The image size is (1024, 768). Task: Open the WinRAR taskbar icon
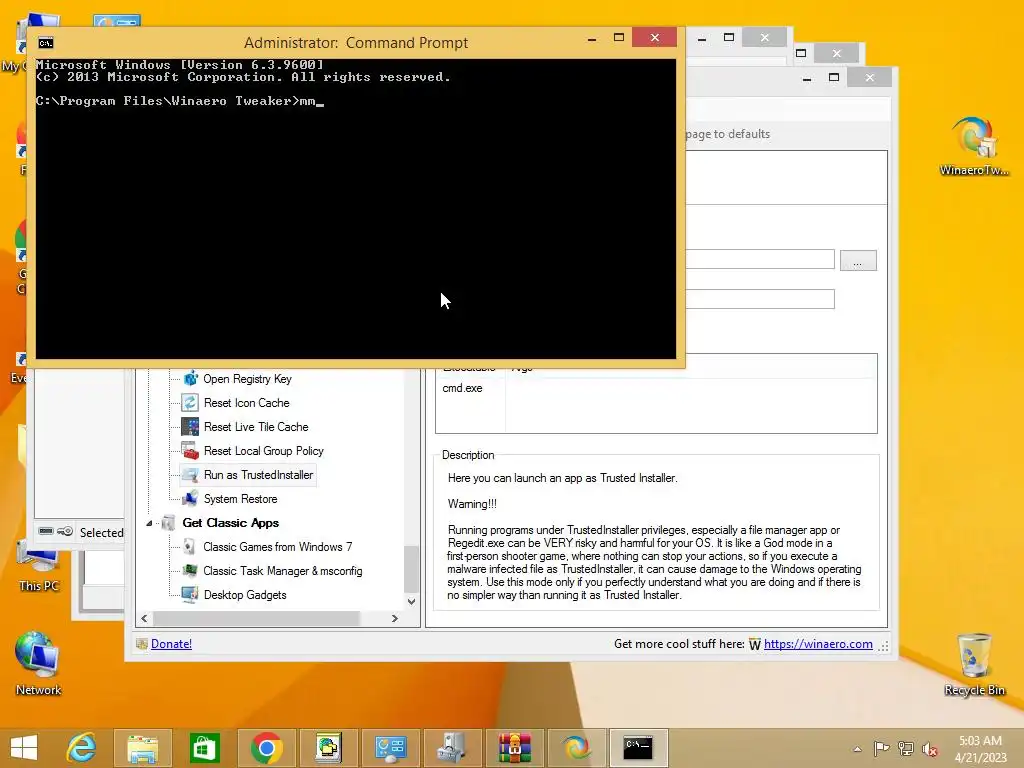click(515, 748)
